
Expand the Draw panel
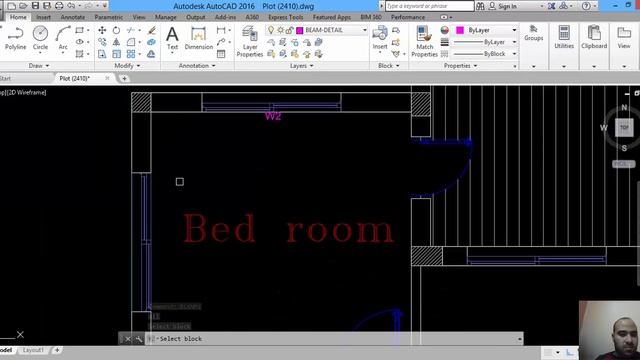pos(39,65)
